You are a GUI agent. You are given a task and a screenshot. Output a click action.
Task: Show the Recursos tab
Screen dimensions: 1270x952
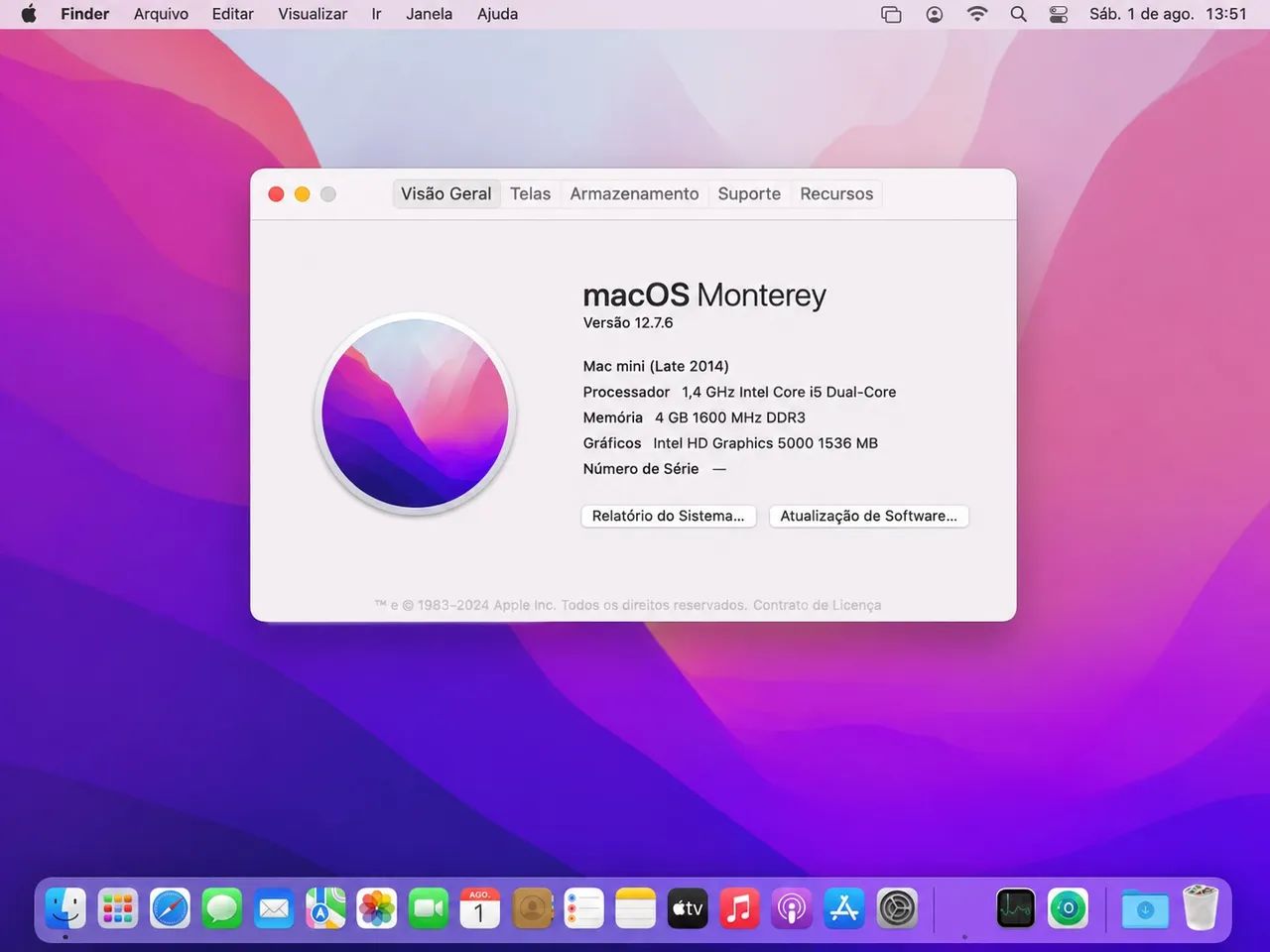pos(836,193)
